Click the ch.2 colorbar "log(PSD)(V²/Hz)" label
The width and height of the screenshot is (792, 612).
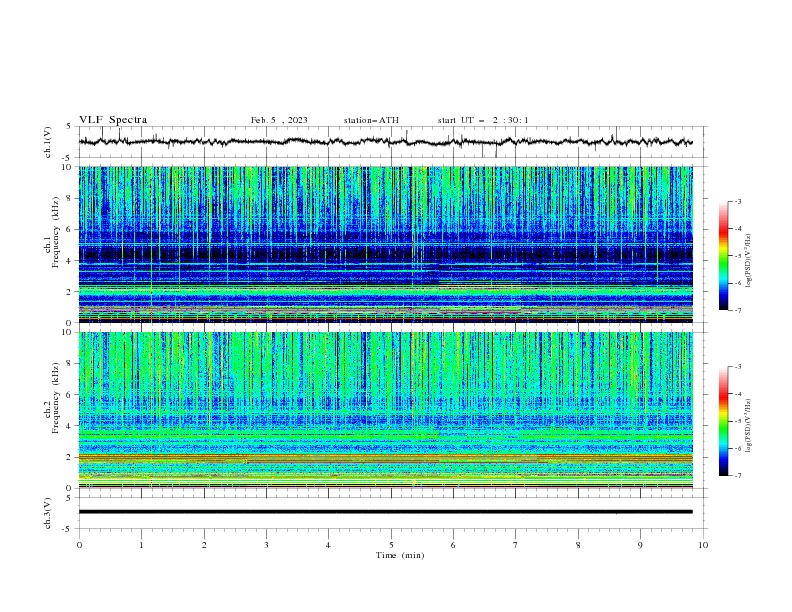click(x=750, y=425)
